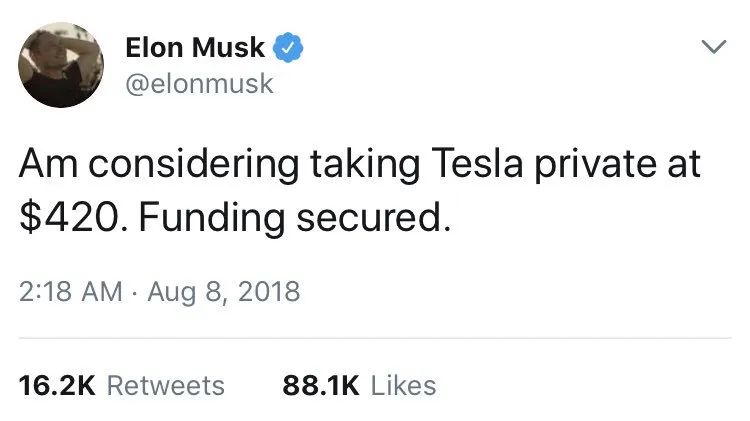Image resolution: width=750 pixels, height=421 pixels.
Task: Click the Elon Musk display name
Action: tap(195, 47)
